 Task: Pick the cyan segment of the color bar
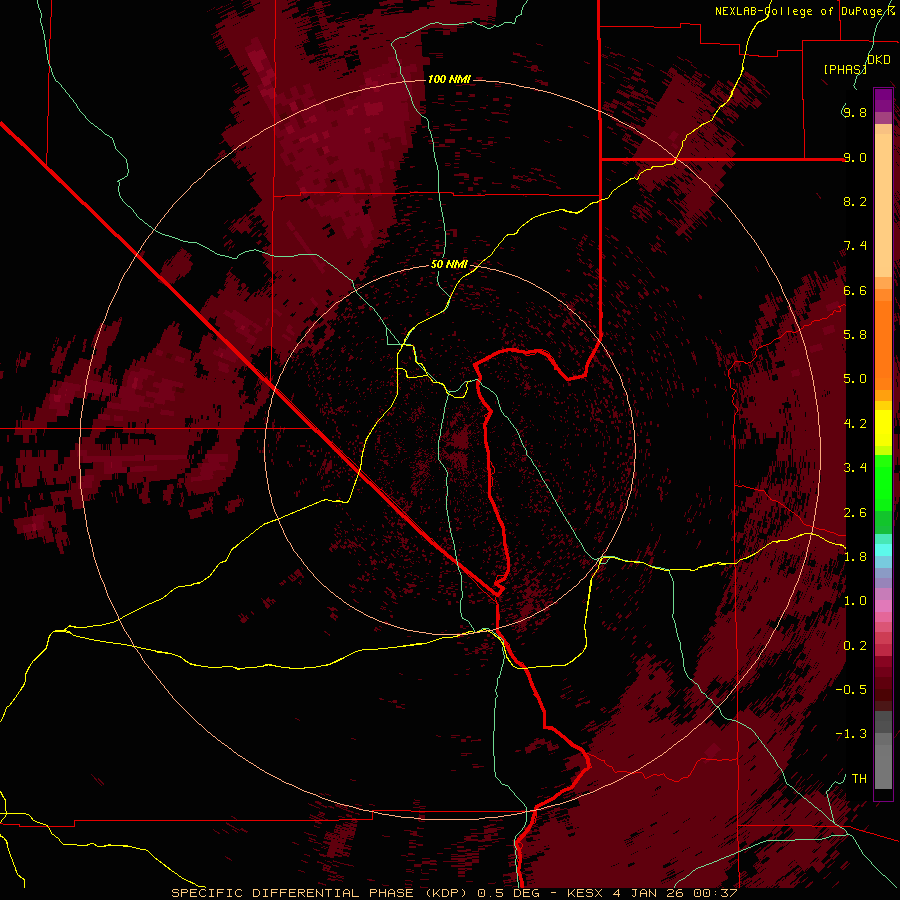(883, 550)
